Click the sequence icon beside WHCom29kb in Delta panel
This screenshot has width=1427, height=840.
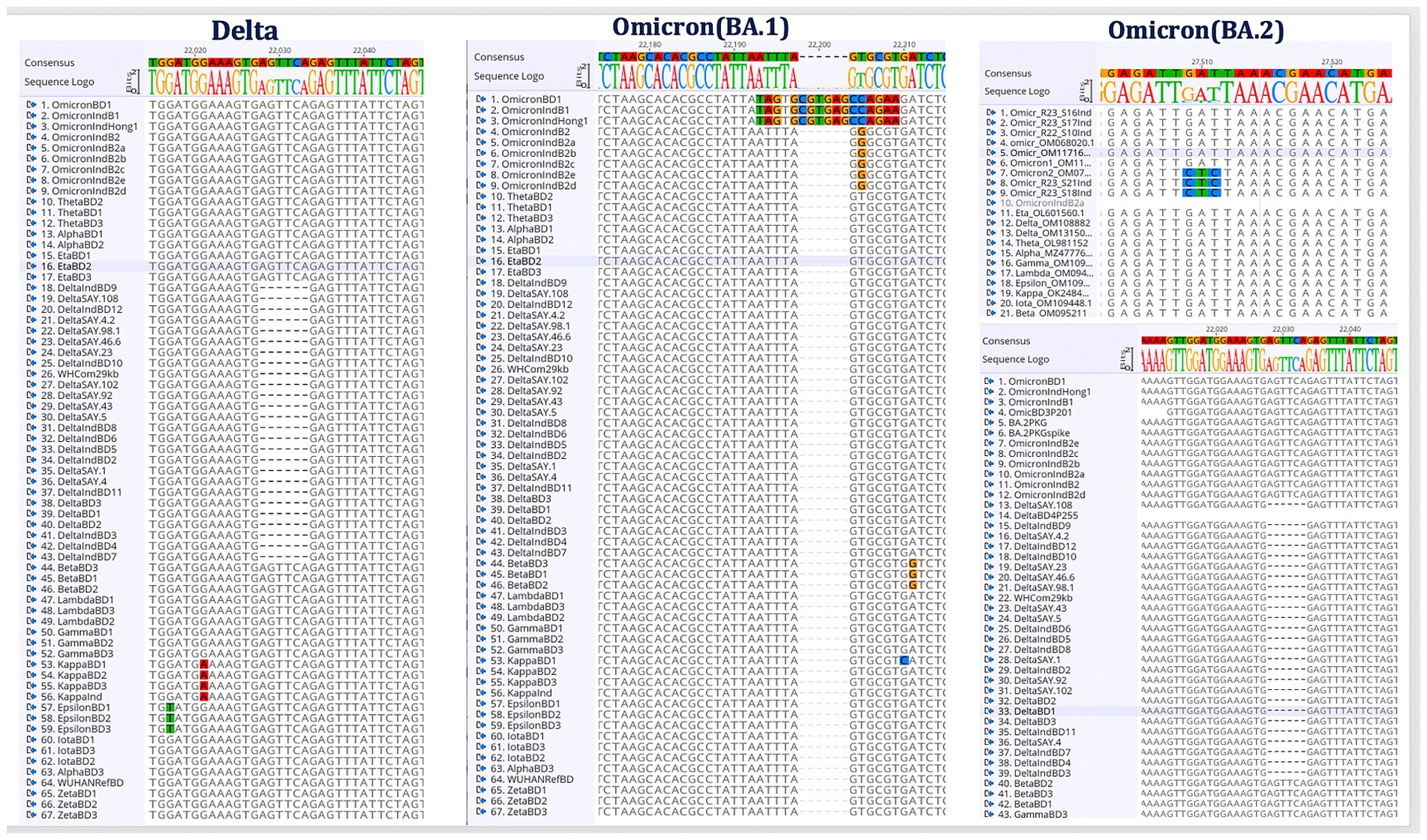pyautogui.click(x=32, y=373)
